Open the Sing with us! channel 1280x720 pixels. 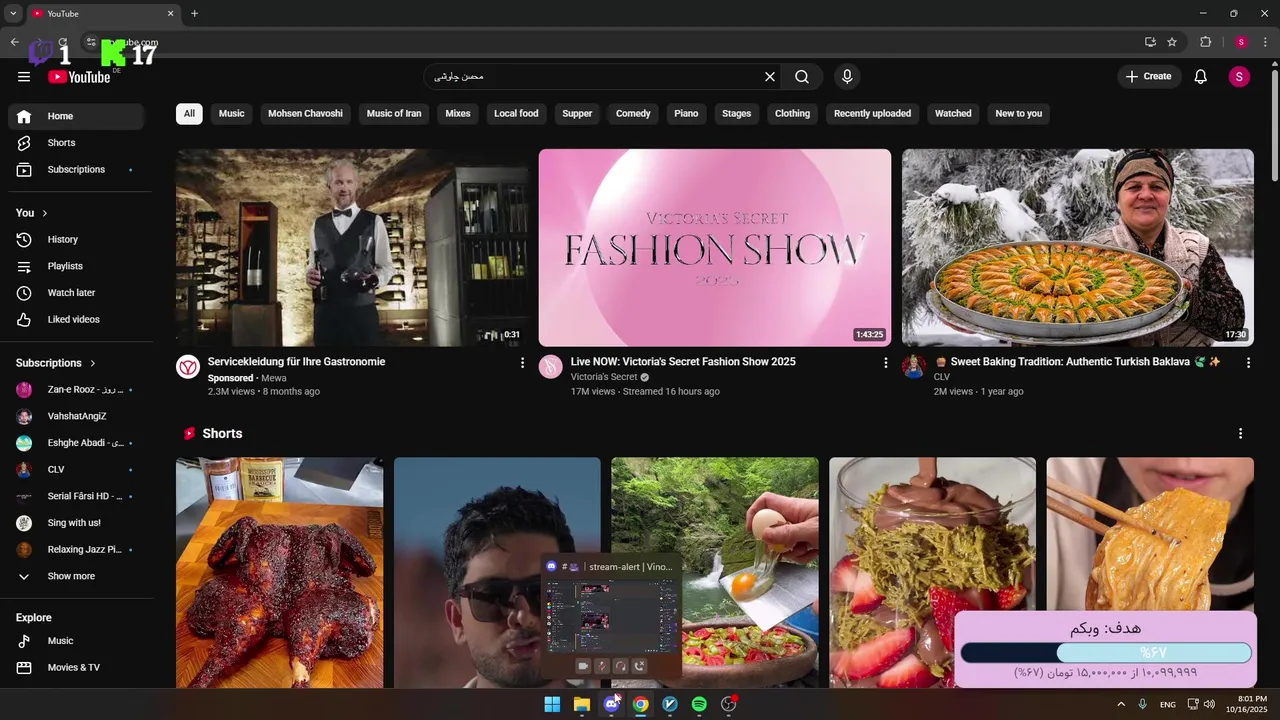click(77, 523)
